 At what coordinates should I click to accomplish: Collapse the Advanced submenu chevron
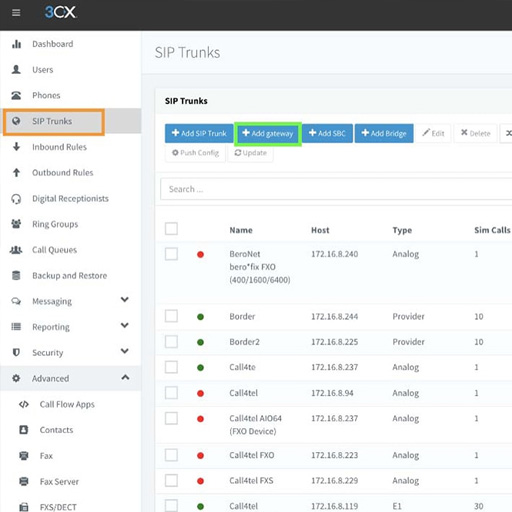pos(125,377)
